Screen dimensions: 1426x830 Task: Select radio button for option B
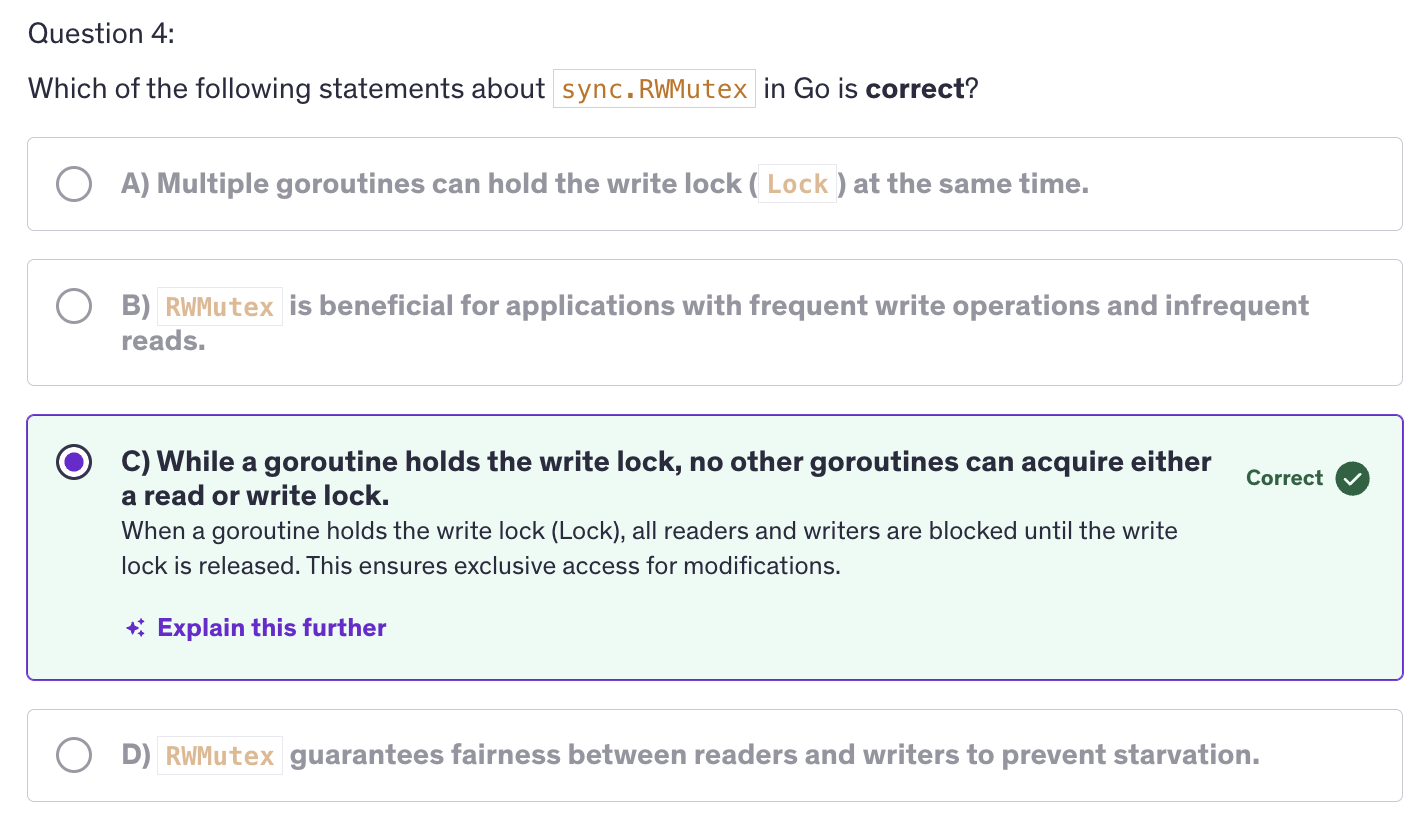click(74, 306)
